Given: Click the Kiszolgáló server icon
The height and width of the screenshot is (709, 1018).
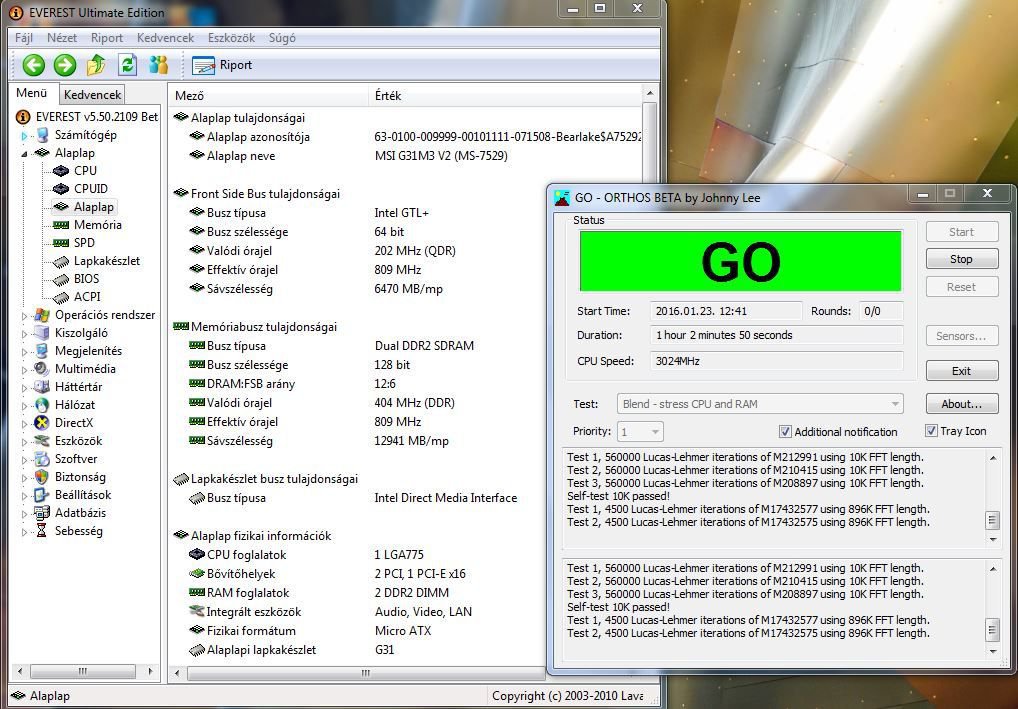Looking at the screenshot, I should coord(42,333).
